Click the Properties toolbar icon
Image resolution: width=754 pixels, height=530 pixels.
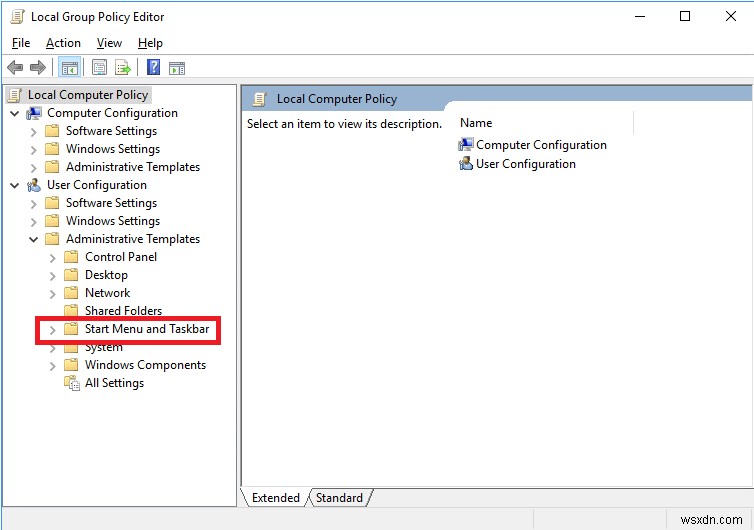click(x=99, y=68)
